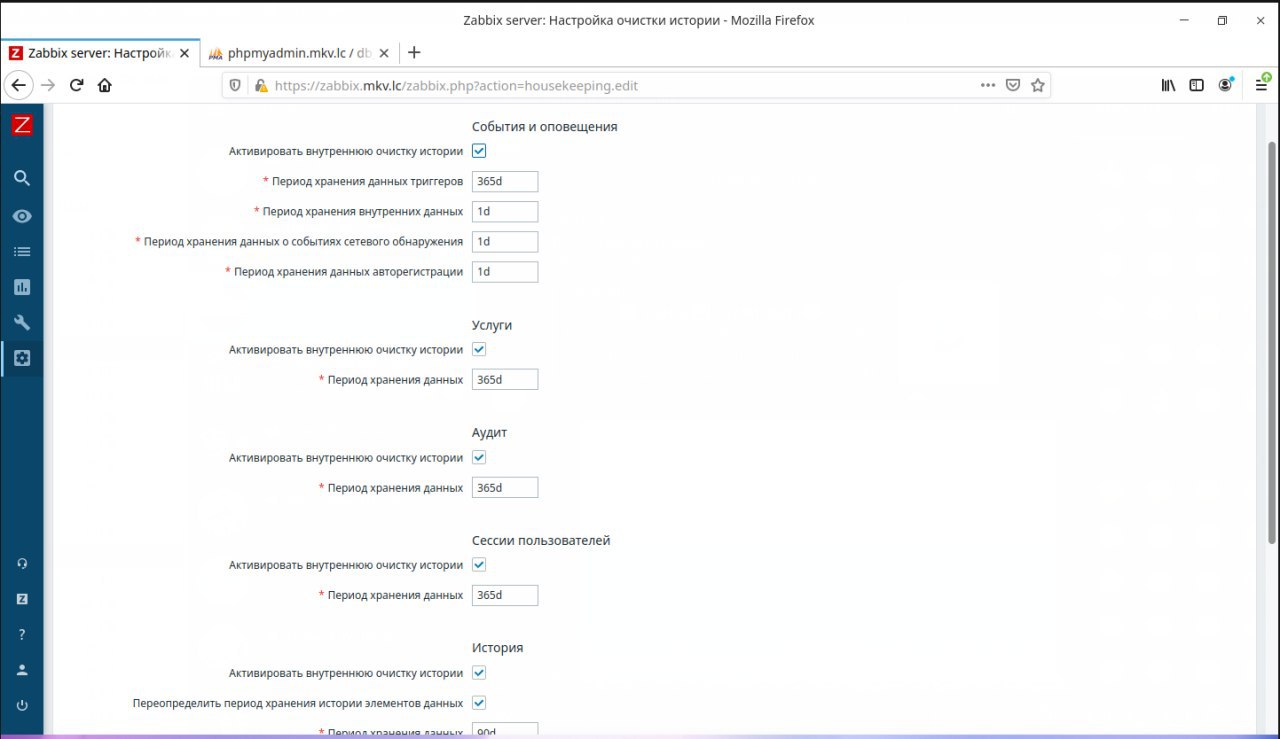Open the Help question mark icon
Screen dimensions: 1280x739
tap(22, 634)
